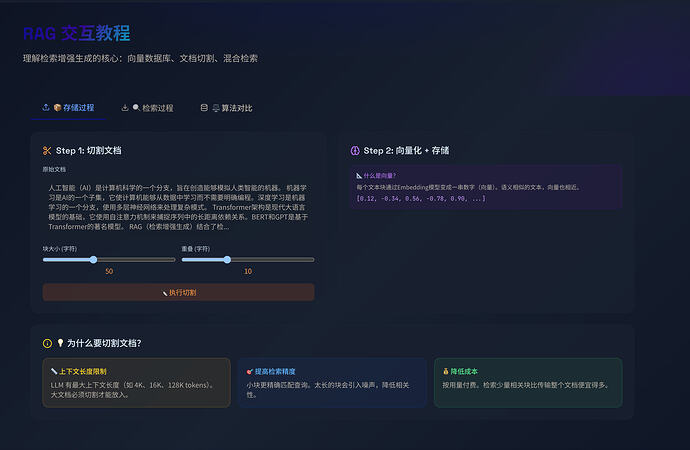Select the 提高检索精度 card
The width and height of the screenshot is (690, 450).
tap(332, 383)
